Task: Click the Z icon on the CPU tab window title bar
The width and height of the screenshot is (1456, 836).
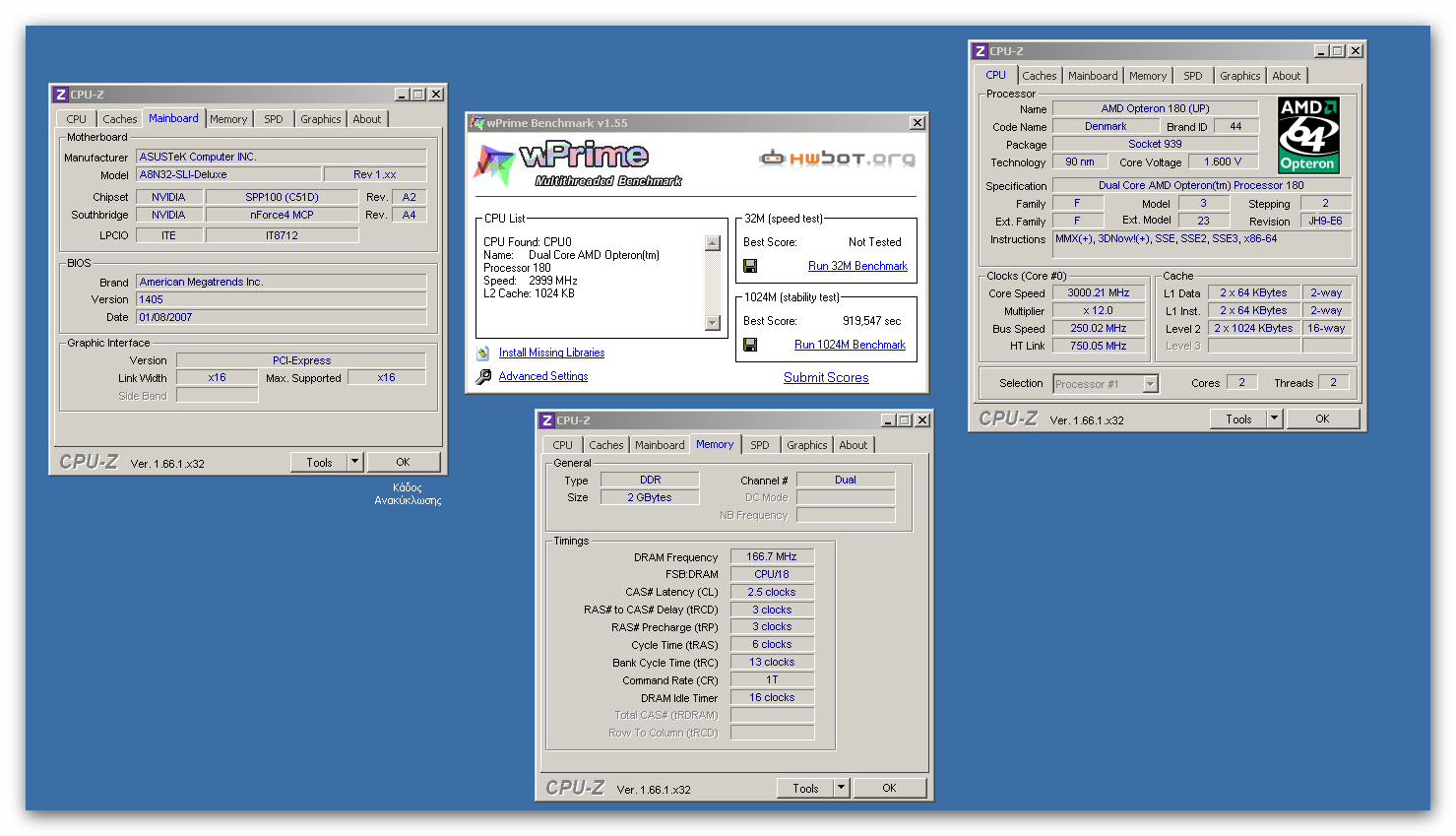Action: tap(980, 51)
